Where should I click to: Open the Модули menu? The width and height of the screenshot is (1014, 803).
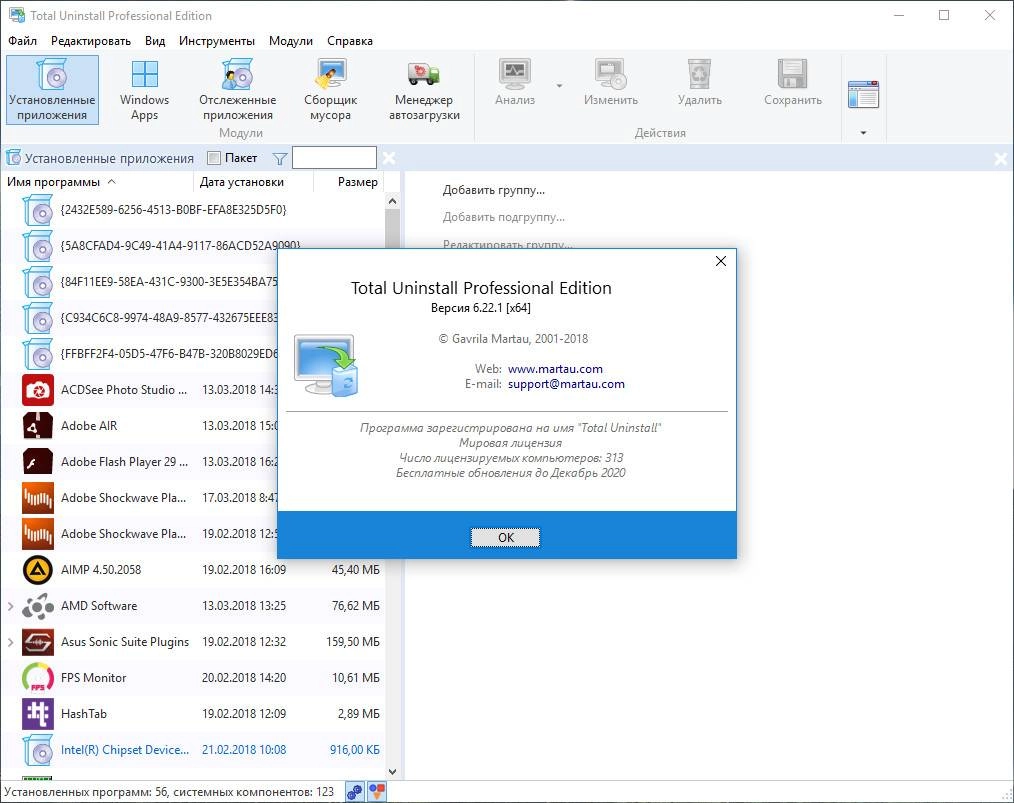click(x=291, y=41)
